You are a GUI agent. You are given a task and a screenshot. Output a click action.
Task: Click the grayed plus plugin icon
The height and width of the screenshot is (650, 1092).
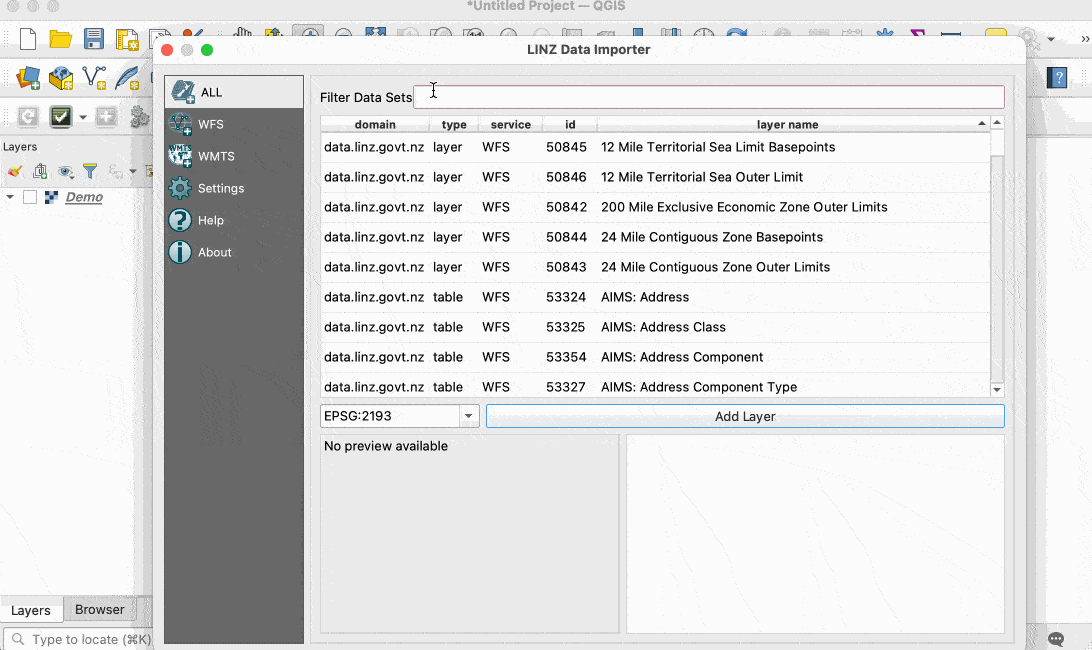coord(106,116)
